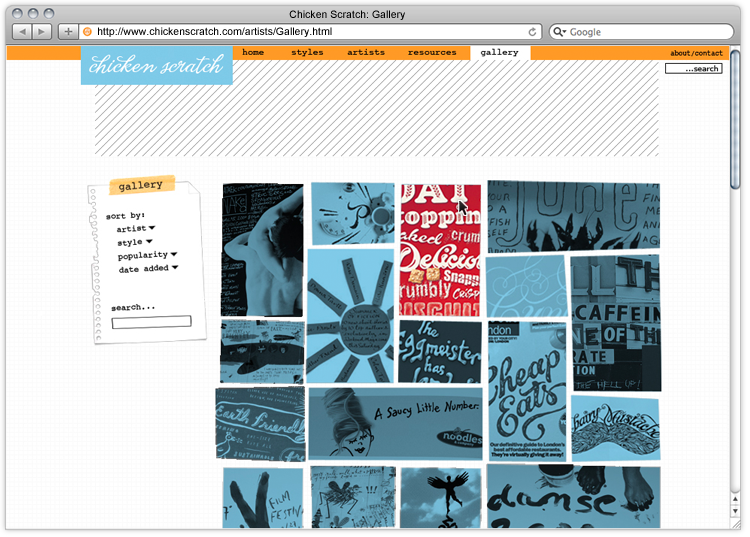The image size is (750, 537).
Task: Open the Earth Friendly thumbnail
Action: [260, 424]
